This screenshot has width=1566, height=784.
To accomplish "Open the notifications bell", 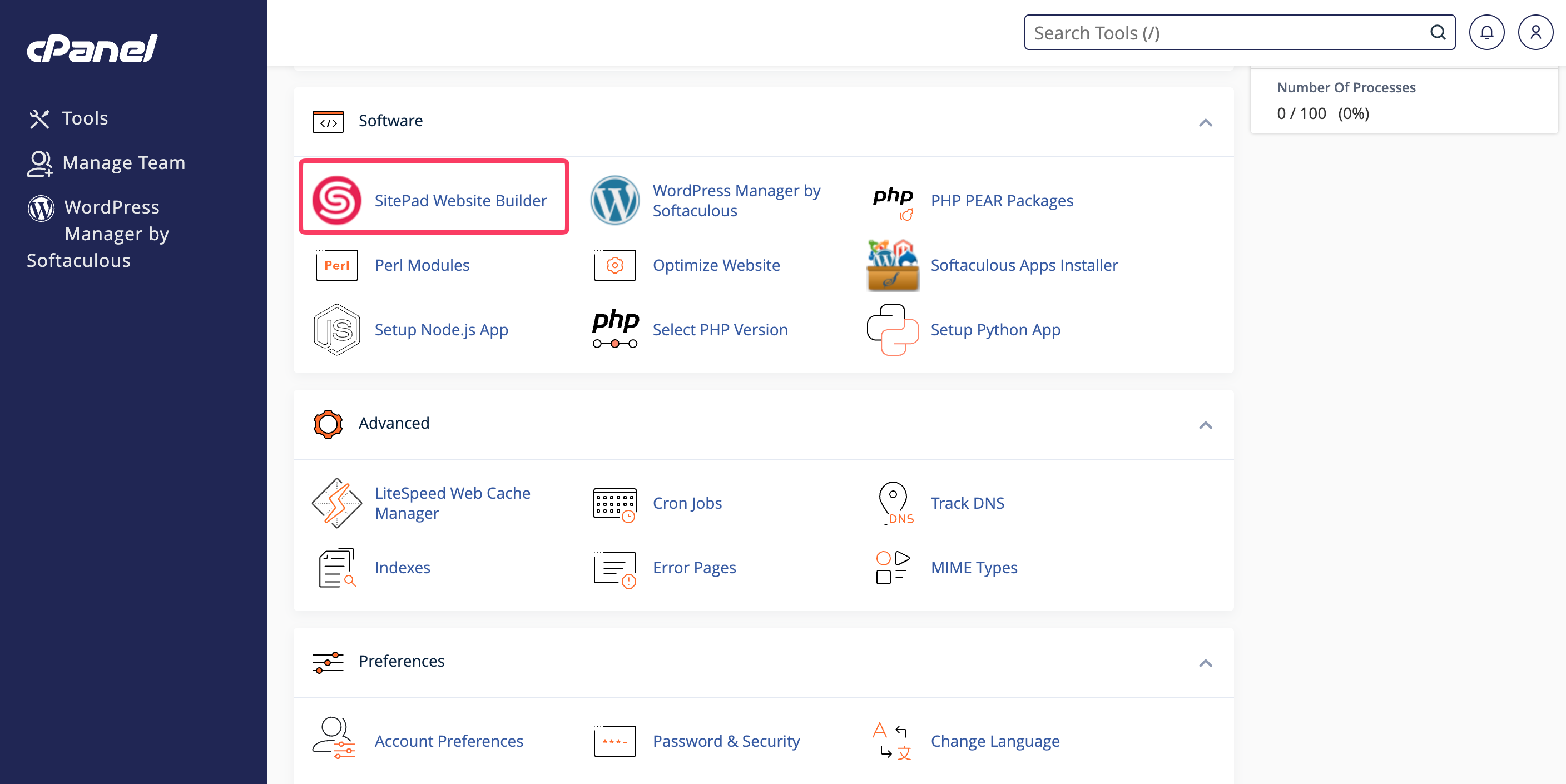I will pyautogui.click(x=1486, y=32).
